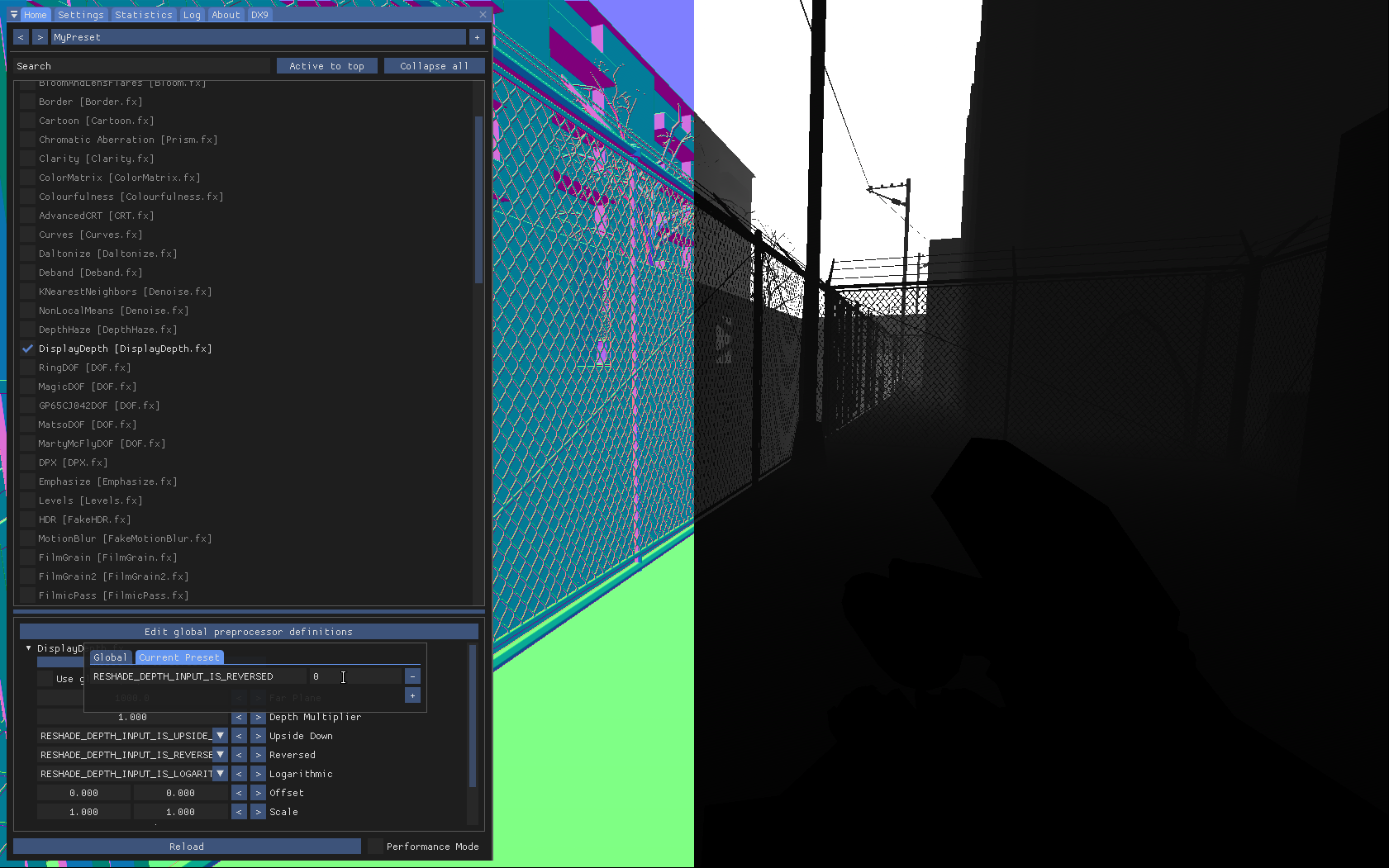Image resolution: width=1389 pixels, height=868 pixels.
Task: Click the left arrow for Offset
Action: (239, 793)
